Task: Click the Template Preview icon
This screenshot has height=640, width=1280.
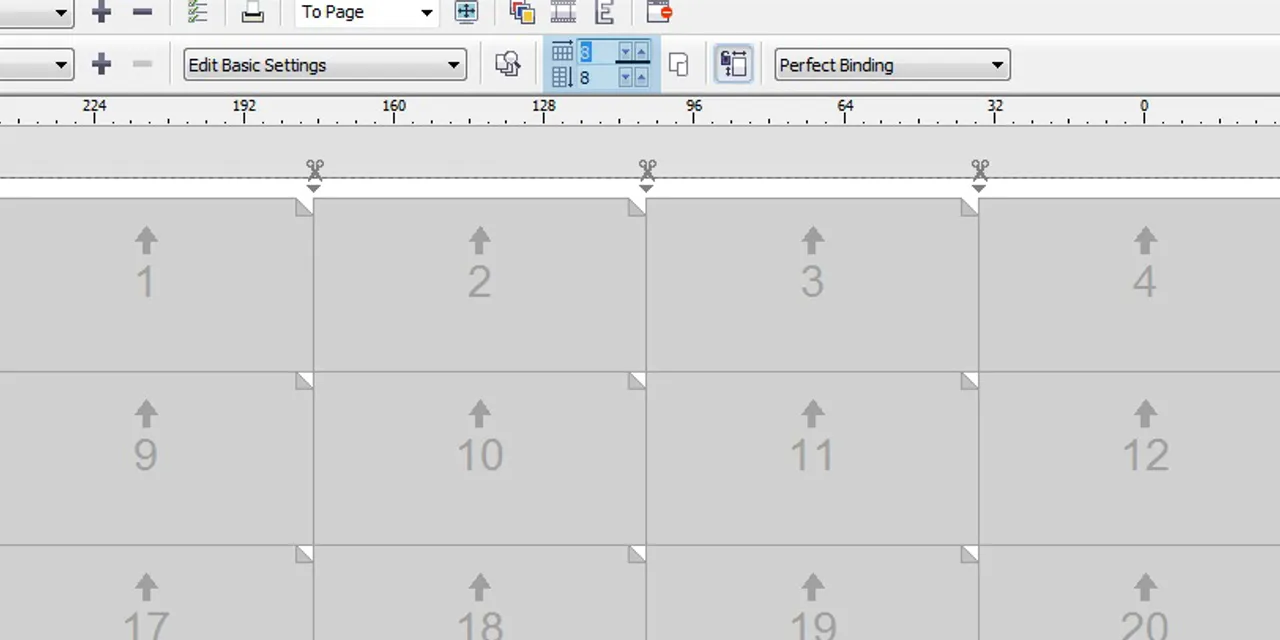Action: click(x=508, y=65)
